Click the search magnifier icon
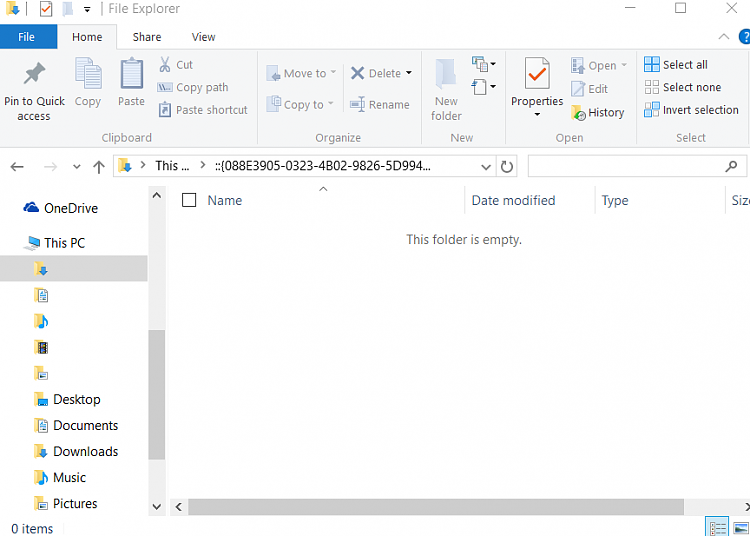This screenshot has width=750, height=536. point(731,166)
